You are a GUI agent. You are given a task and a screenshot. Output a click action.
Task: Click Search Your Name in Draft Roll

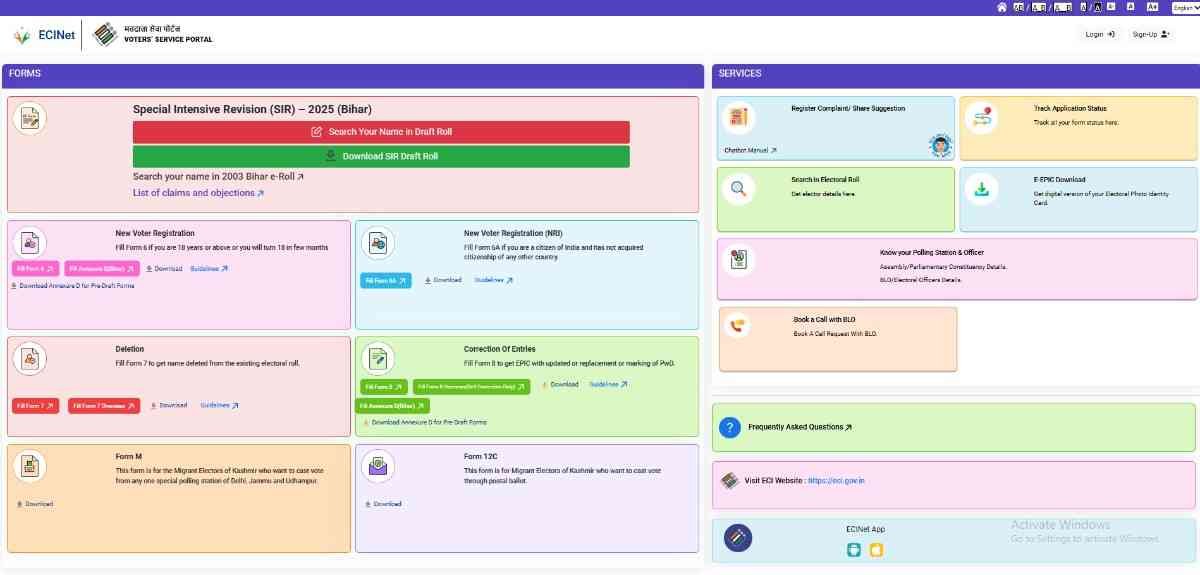click(x=381, y=132)
